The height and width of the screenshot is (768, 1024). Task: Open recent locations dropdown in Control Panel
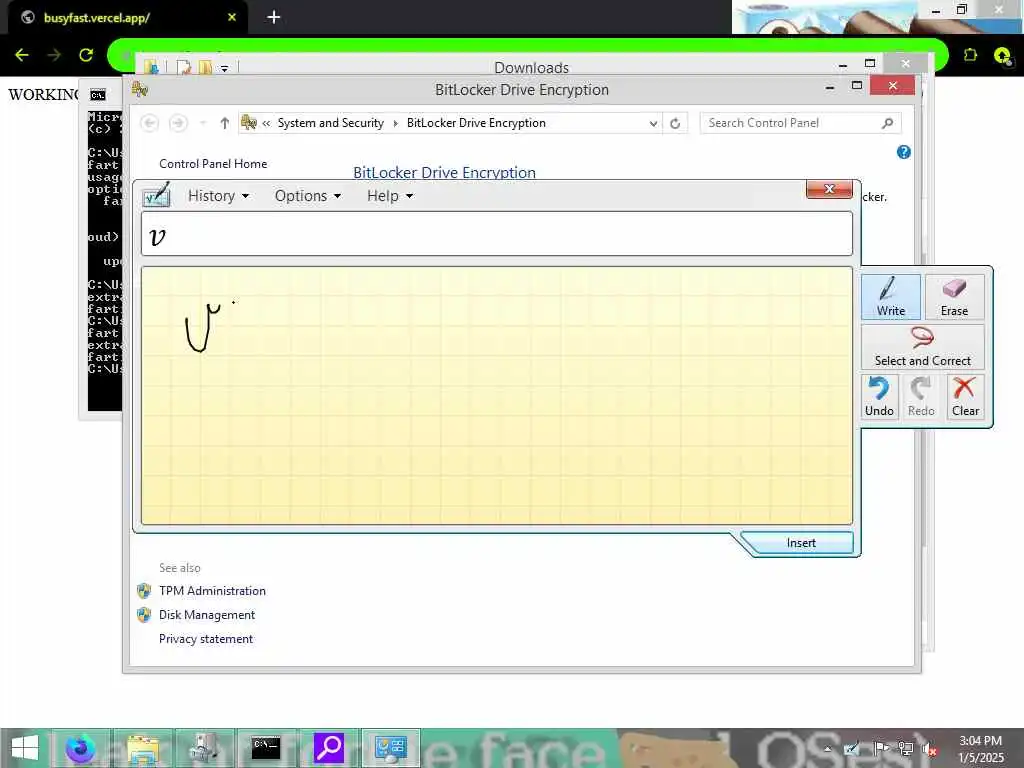click(x=203, y=123)
